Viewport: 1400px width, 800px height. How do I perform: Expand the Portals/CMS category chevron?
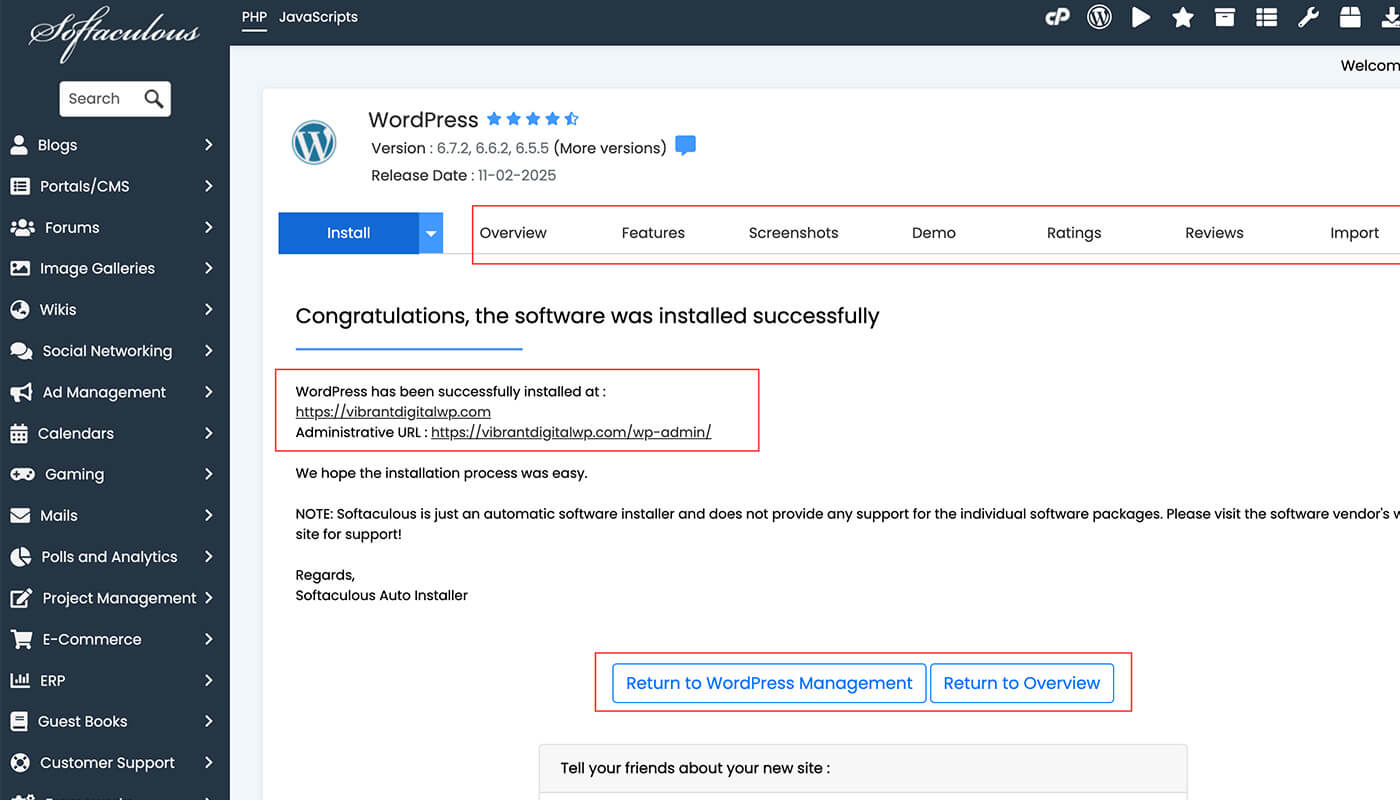tap(208, 186)
